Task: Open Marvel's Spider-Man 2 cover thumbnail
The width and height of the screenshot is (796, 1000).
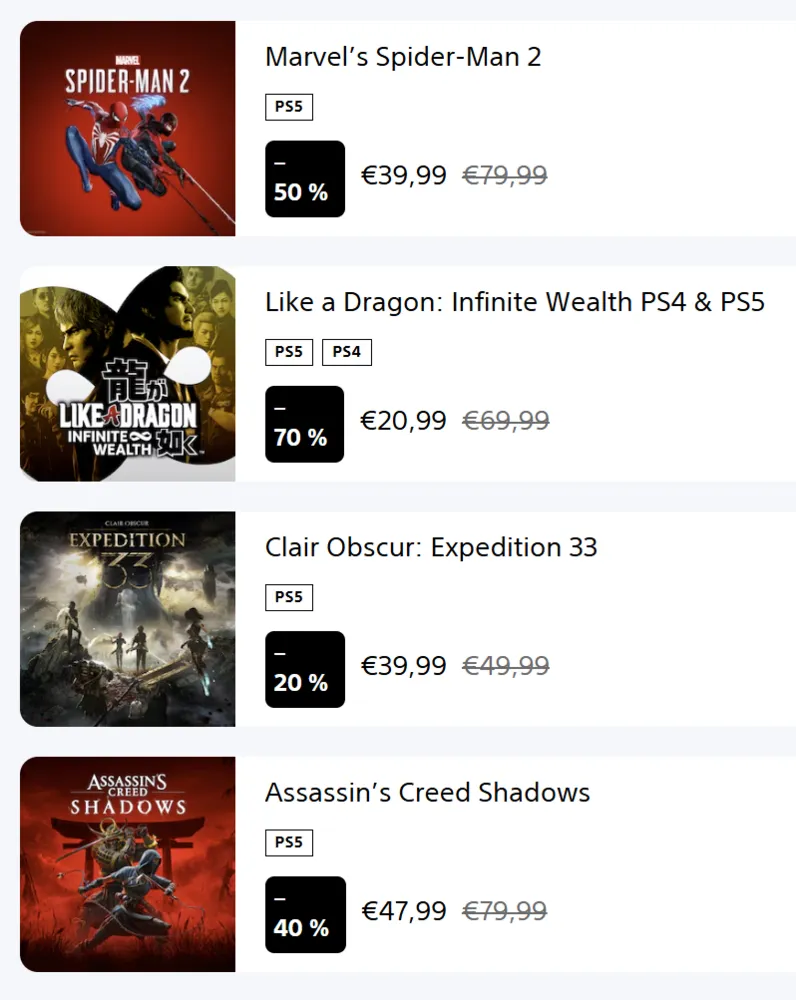Action: click(127, 128)
